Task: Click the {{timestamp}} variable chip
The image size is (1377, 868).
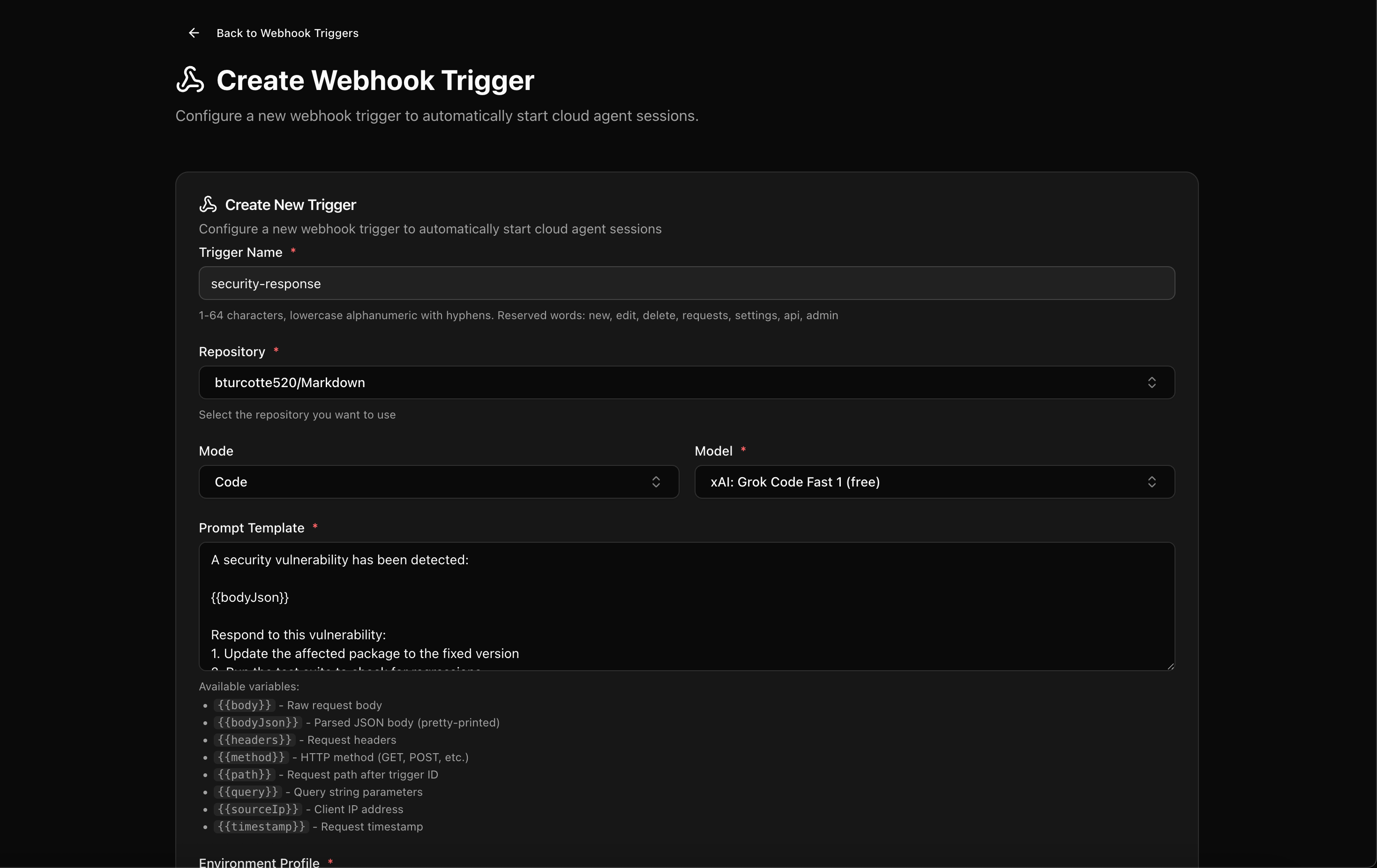Action: (262, 827)
